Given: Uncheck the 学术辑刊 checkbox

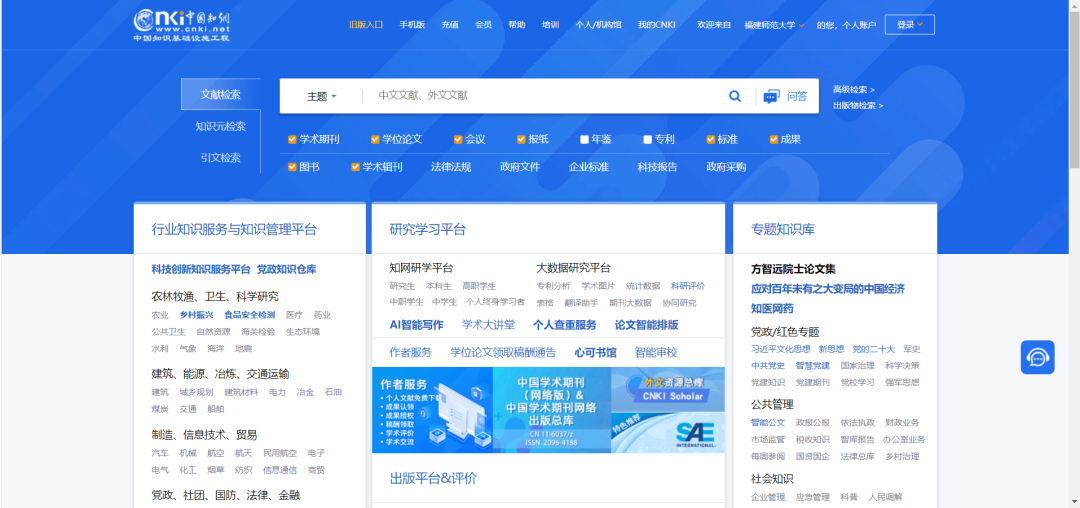Looking at the screenshot, I should 355,167.
